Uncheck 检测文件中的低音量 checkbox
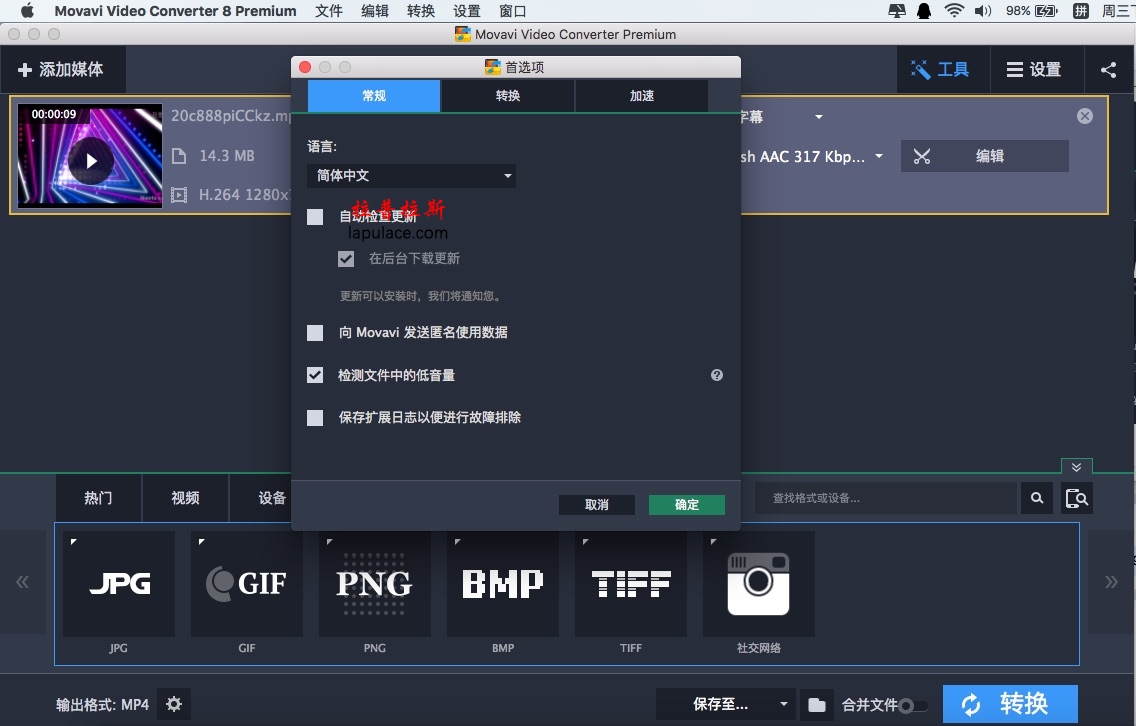The height and width of the screenshot is (726, 1136). click(x=315, y=375)
